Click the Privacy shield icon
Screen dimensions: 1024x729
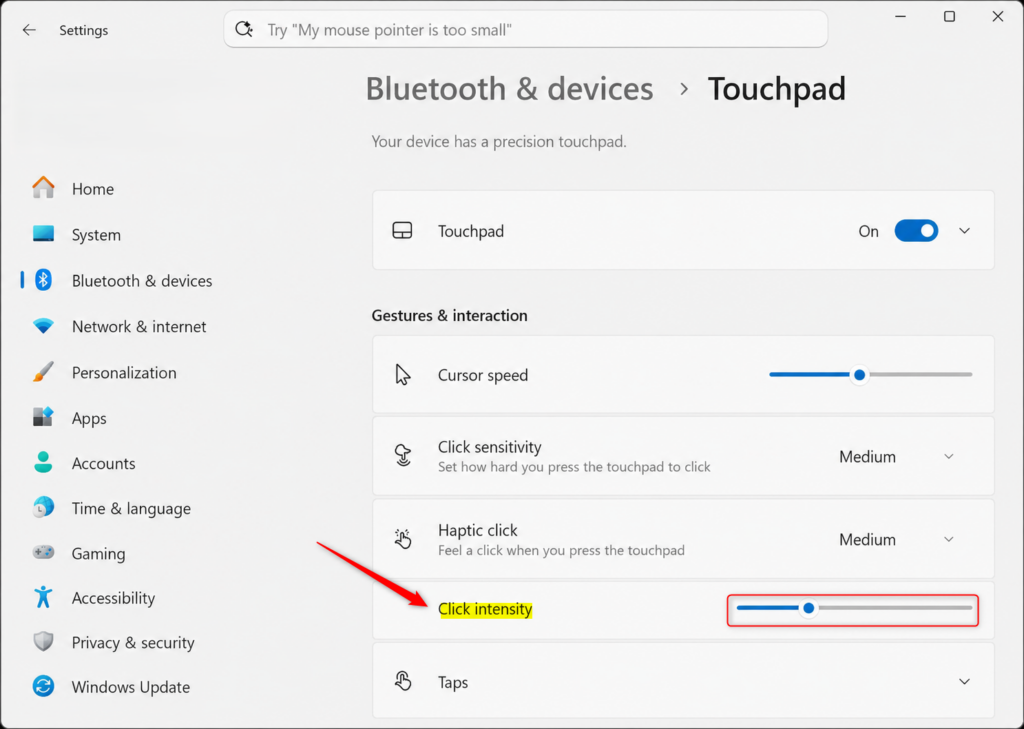[43, 641]
